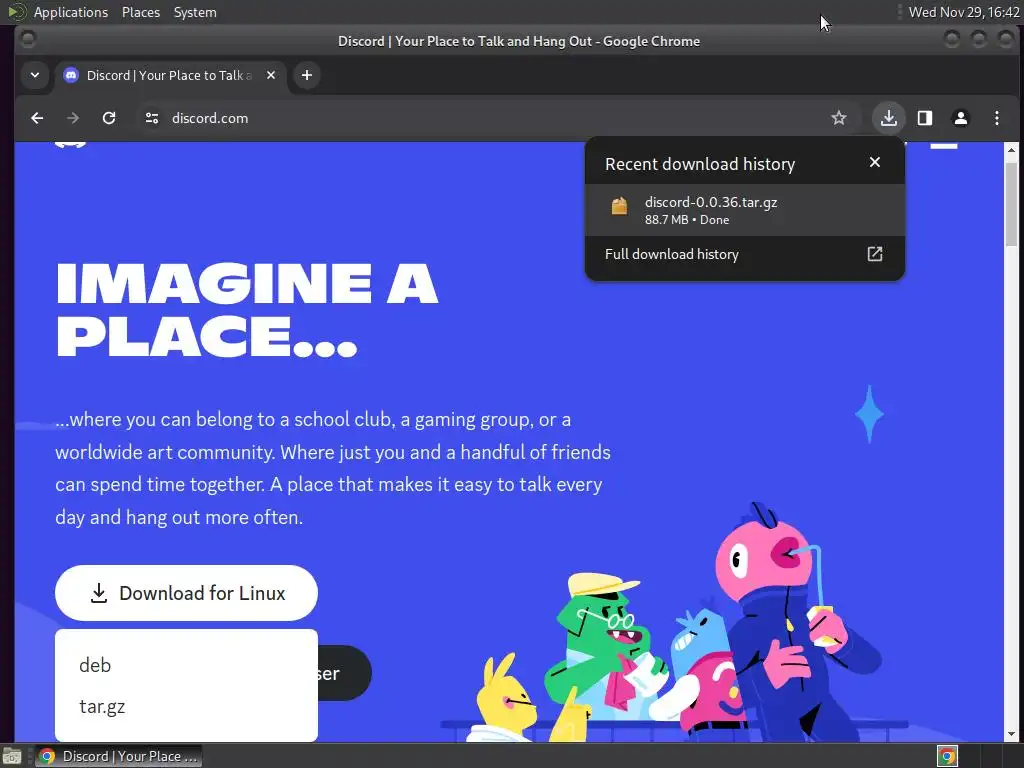
Task: Click the archive file icon of the download
Action: pyautogui.click(x=619, y=206)
